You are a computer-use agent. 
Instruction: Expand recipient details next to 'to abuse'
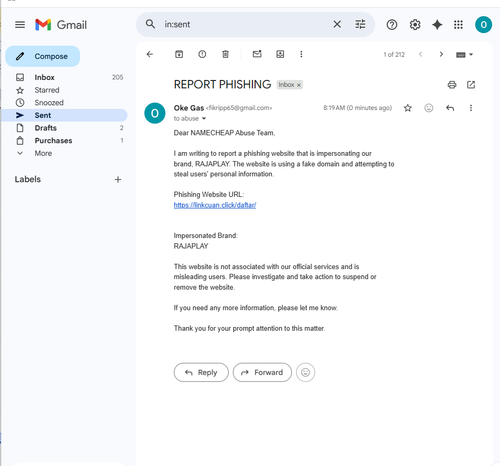click(204, 118)
